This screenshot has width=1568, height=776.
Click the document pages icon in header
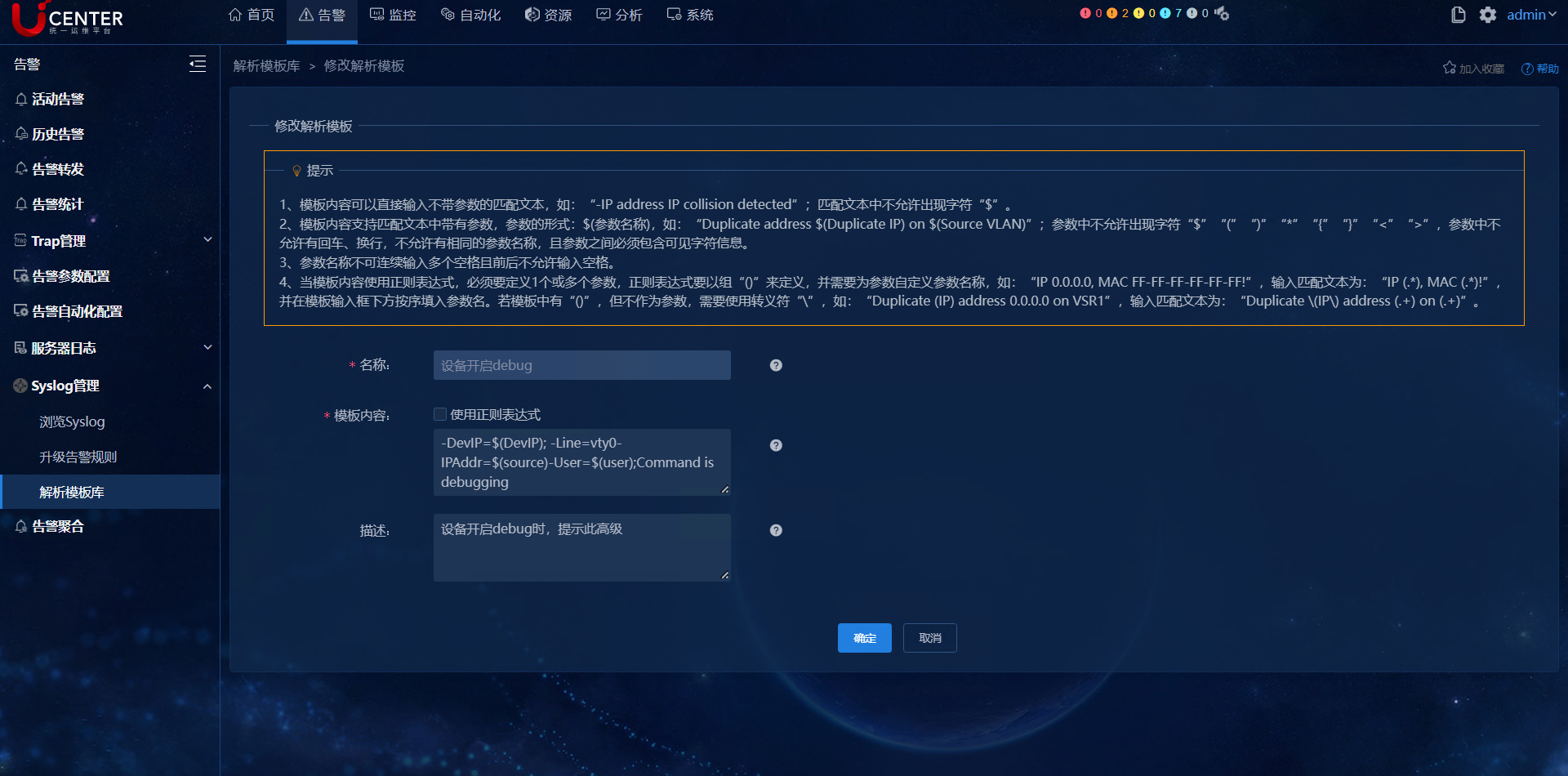point(1459,15)
